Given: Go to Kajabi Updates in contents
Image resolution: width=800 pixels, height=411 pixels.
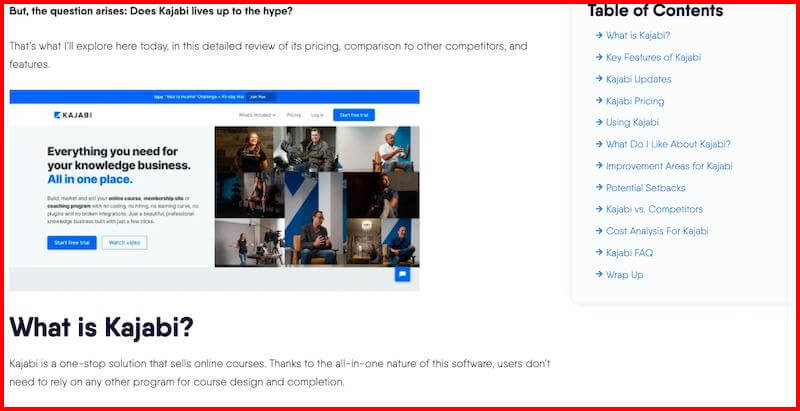Looking at the screenshot, I should (638, 79).
